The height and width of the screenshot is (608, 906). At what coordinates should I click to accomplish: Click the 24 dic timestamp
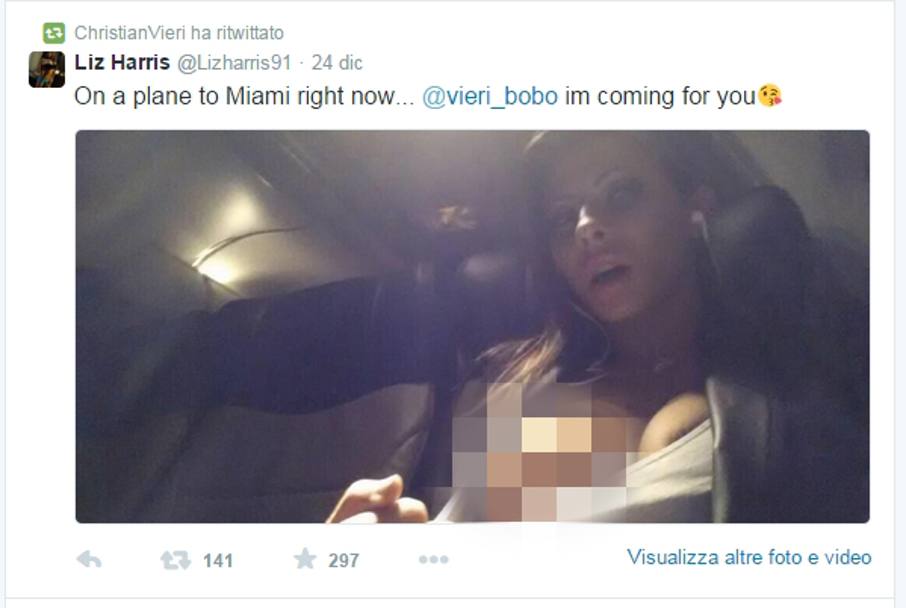point(337,62)
